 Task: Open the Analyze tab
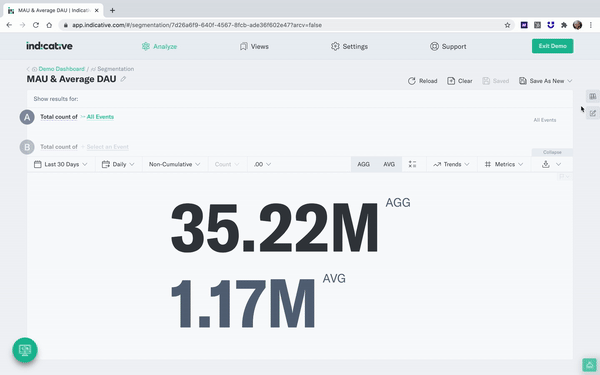point(159,46)
